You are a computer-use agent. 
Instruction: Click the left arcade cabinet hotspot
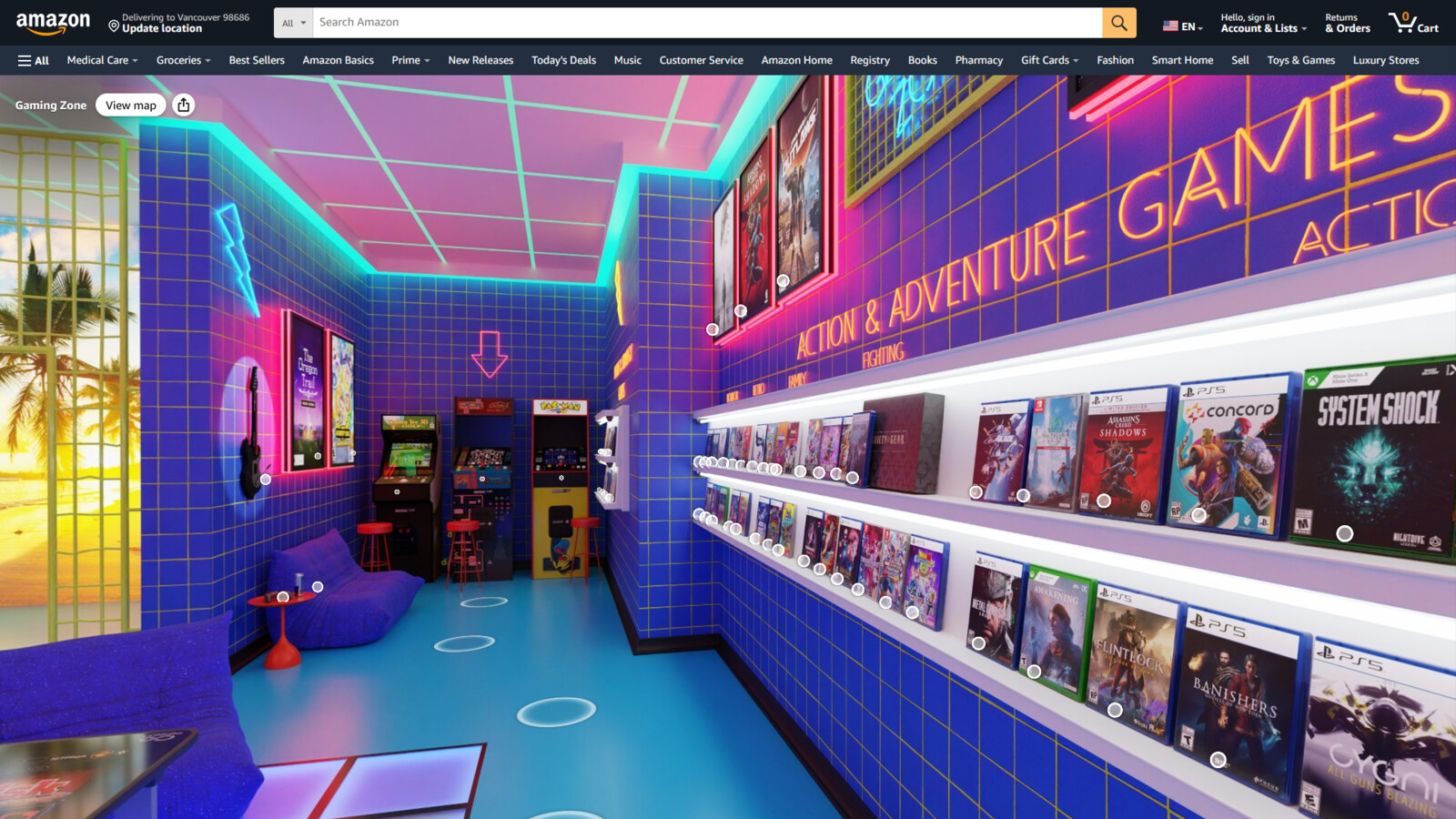pyautogui.click(x=397, y=491)
